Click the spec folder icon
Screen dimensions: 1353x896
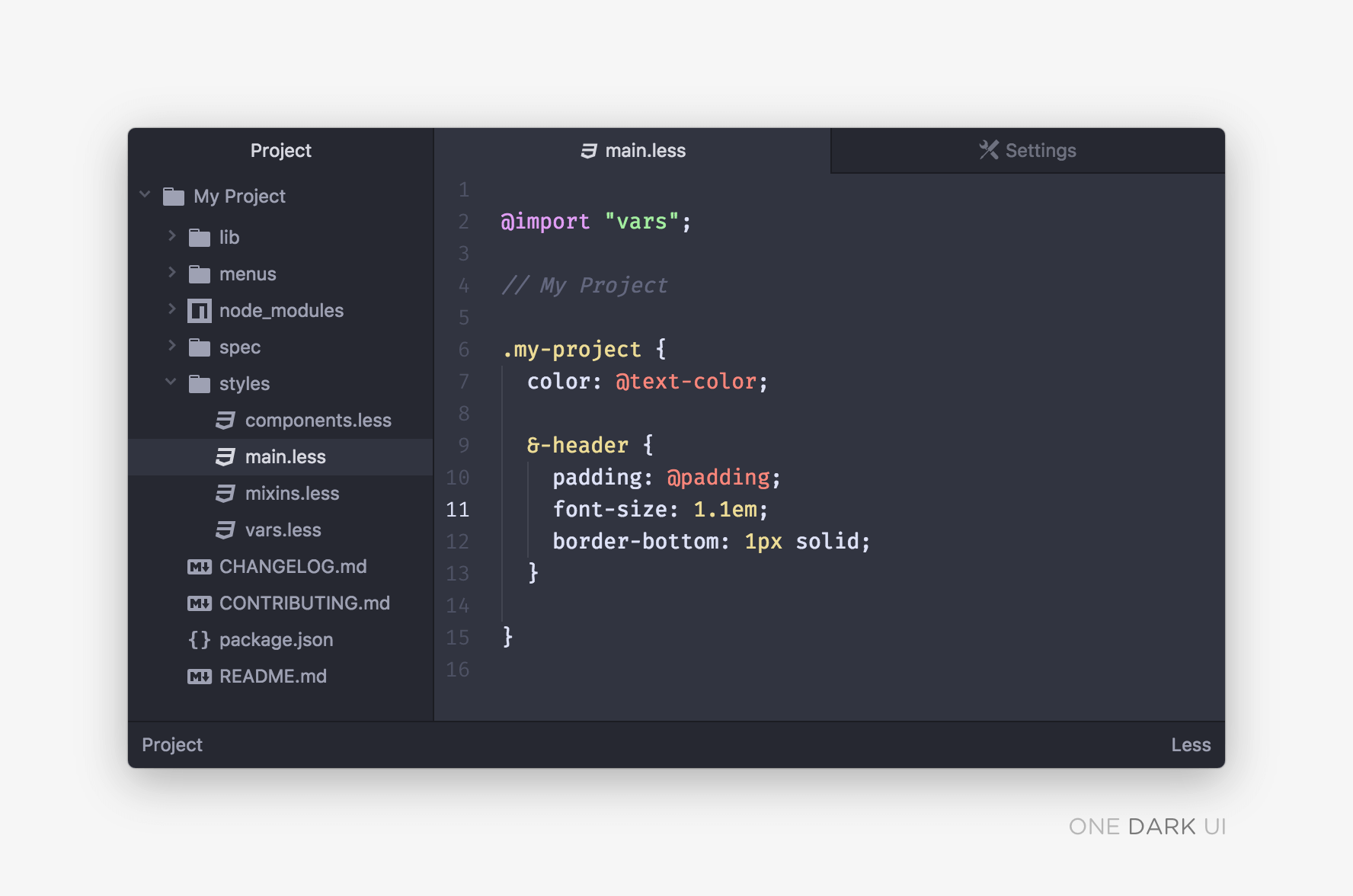point(200,347)
